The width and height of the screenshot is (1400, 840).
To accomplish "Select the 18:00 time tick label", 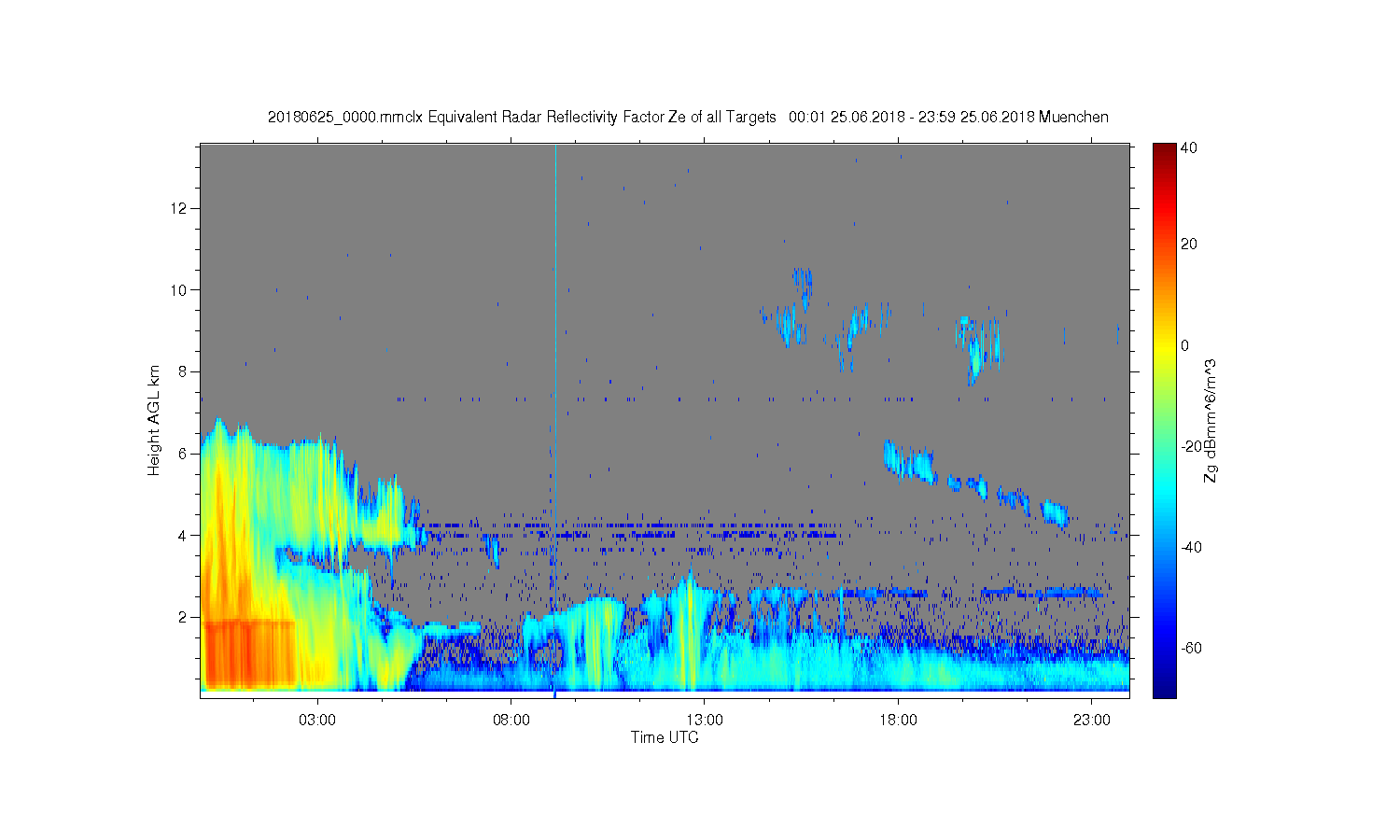I will point(899,721).
